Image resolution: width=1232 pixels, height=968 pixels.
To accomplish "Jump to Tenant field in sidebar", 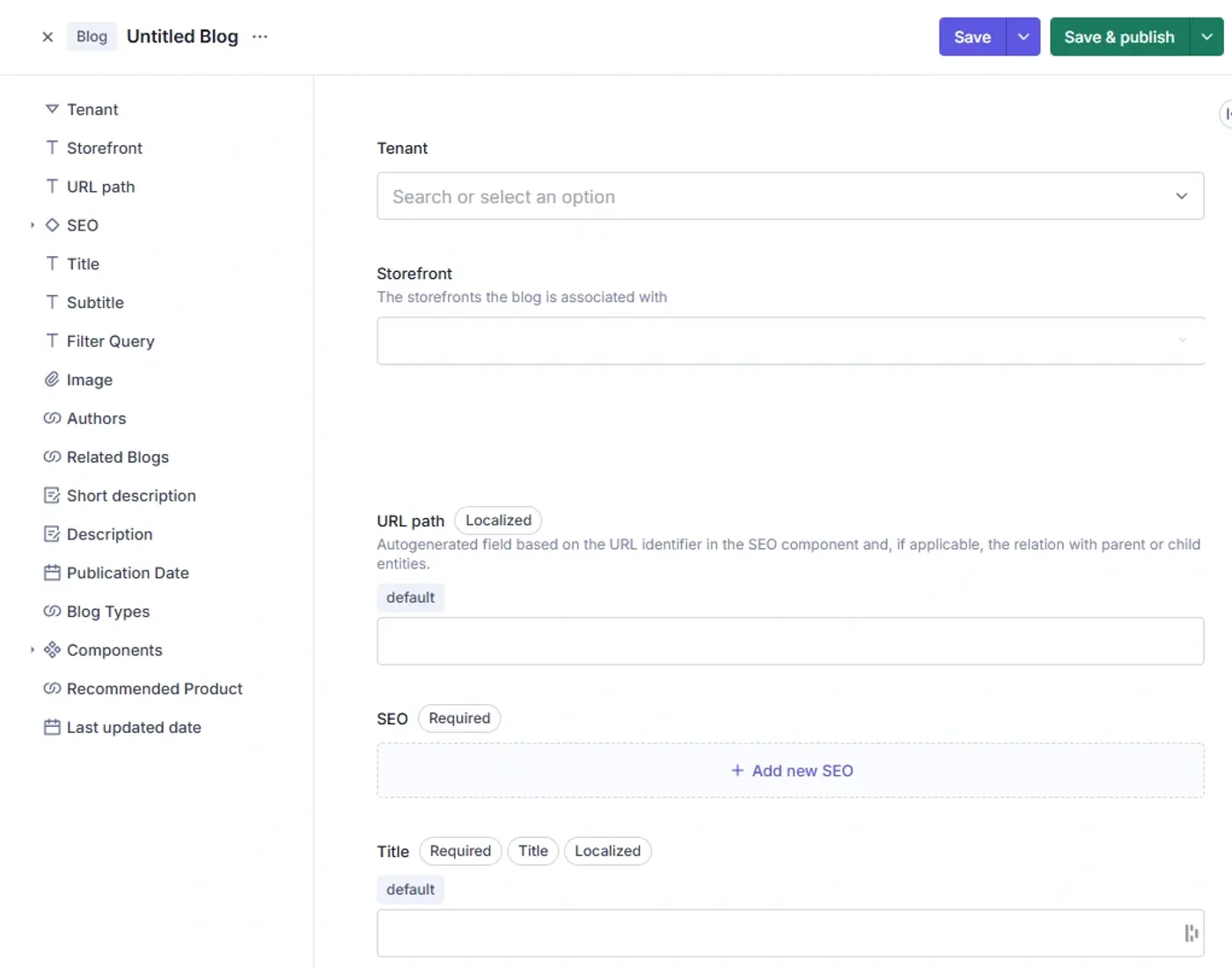I will click(x=92, y=109).
